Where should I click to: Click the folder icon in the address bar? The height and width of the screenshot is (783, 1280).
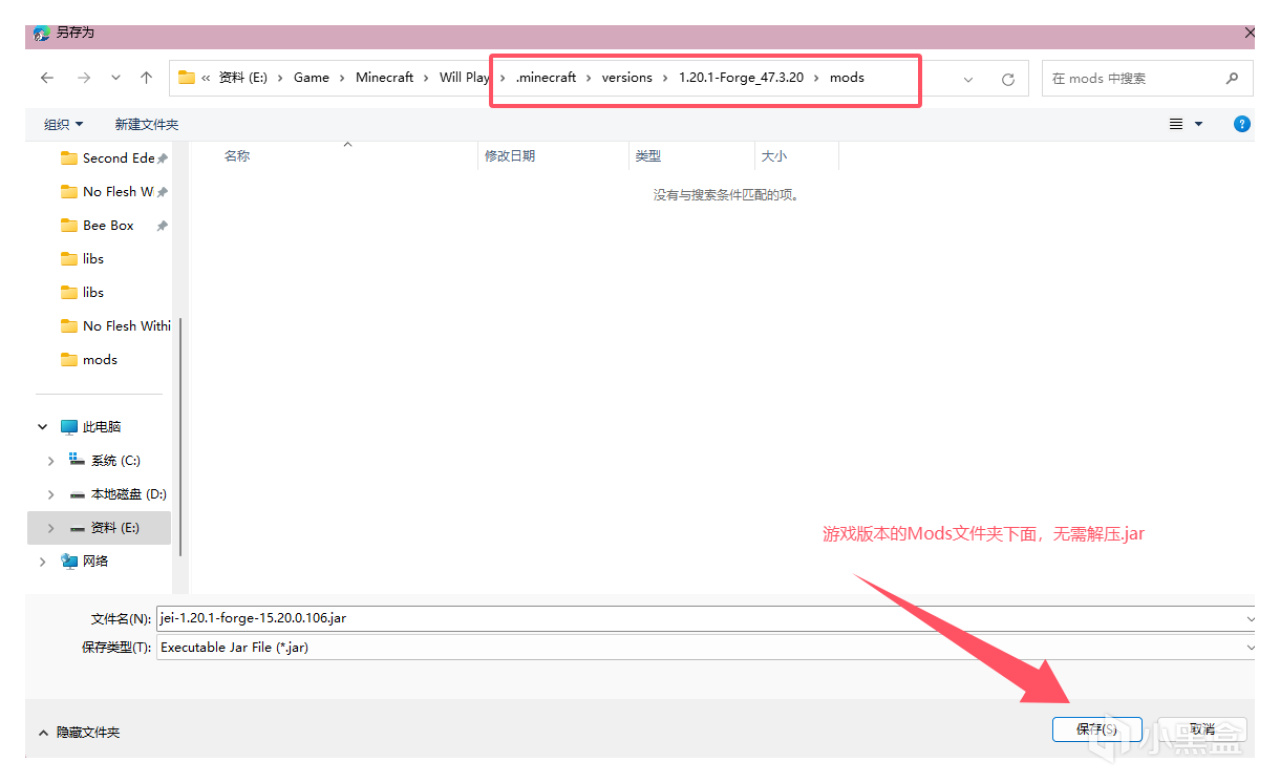[x=187, y=77]
